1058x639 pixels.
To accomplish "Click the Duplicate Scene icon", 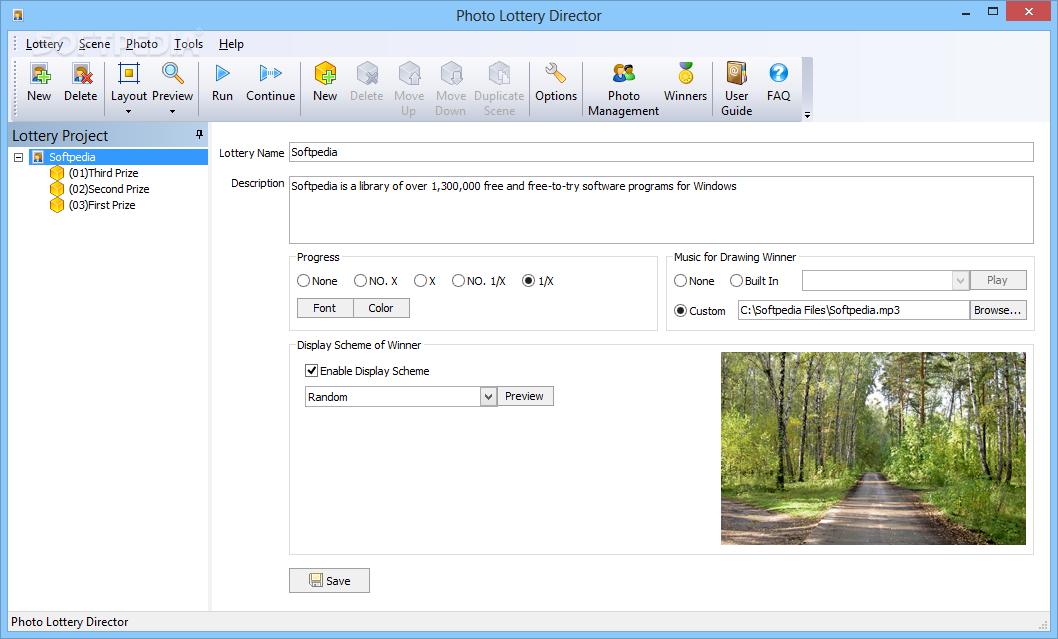I will pos(499,74).
